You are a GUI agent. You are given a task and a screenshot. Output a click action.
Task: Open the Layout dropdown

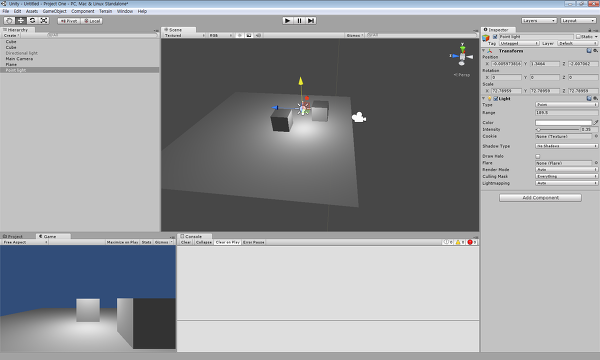coord(578,21)
